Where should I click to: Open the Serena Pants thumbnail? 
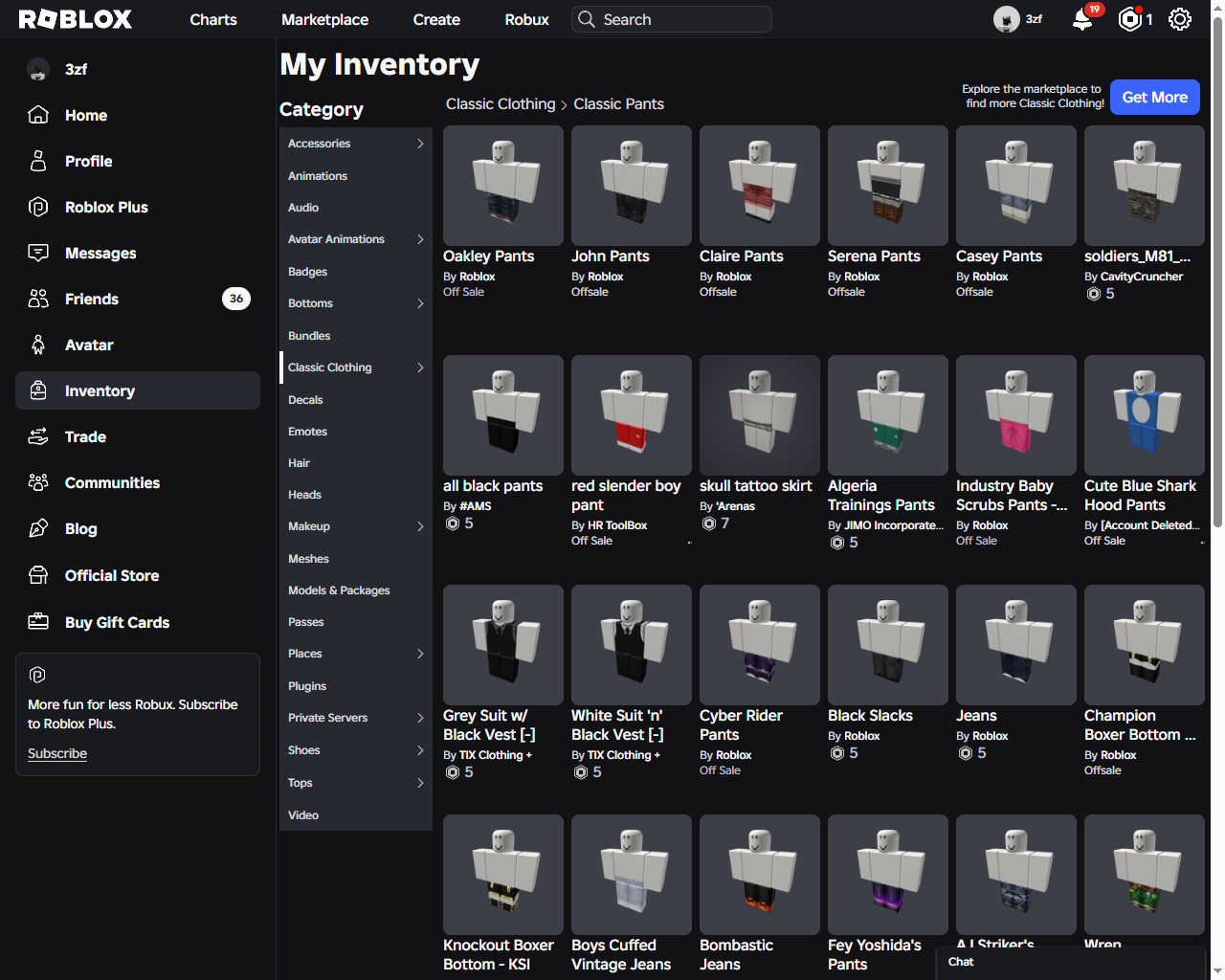[888, 186]
